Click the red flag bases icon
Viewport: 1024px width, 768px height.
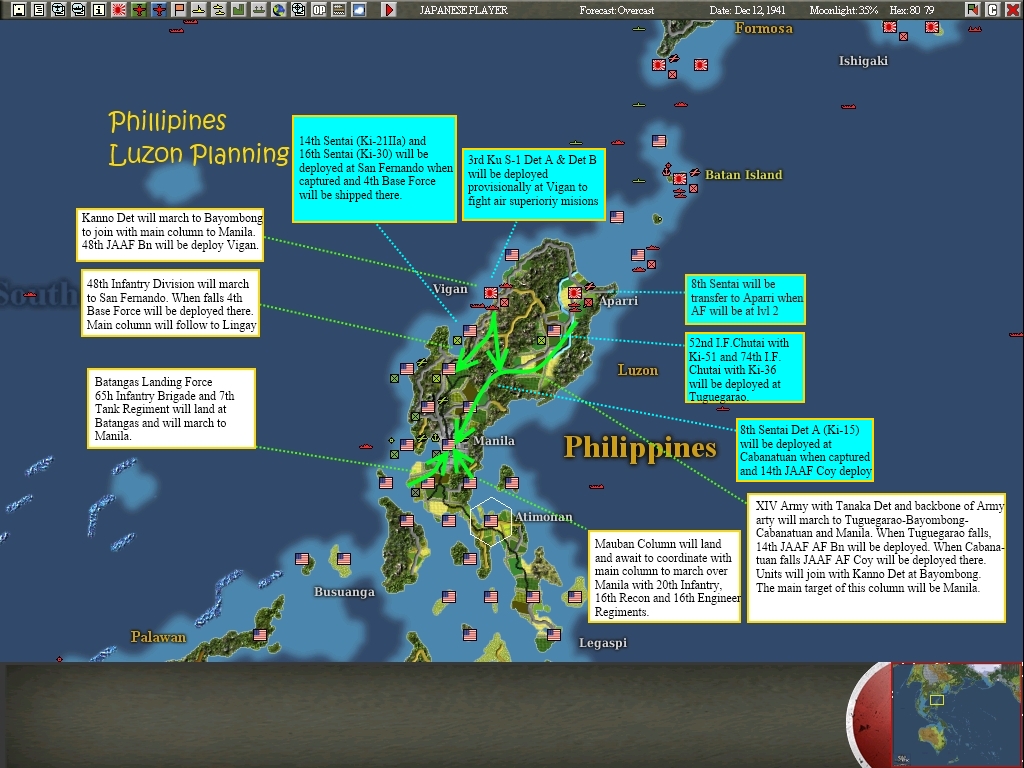(177, 9)
